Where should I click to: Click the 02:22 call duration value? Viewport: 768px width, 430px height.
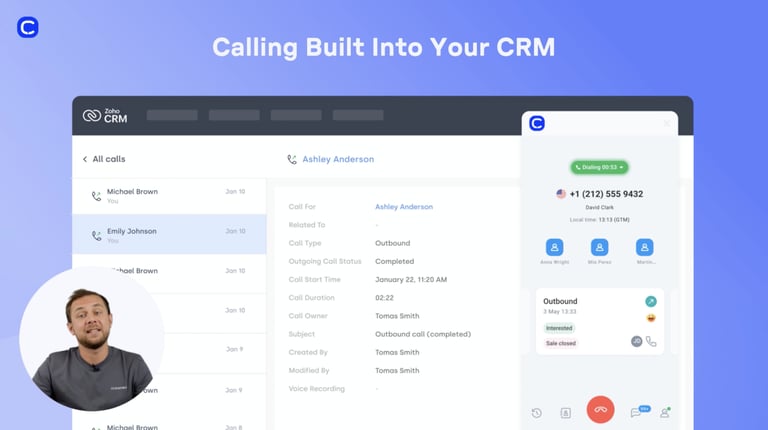[384, 298]
